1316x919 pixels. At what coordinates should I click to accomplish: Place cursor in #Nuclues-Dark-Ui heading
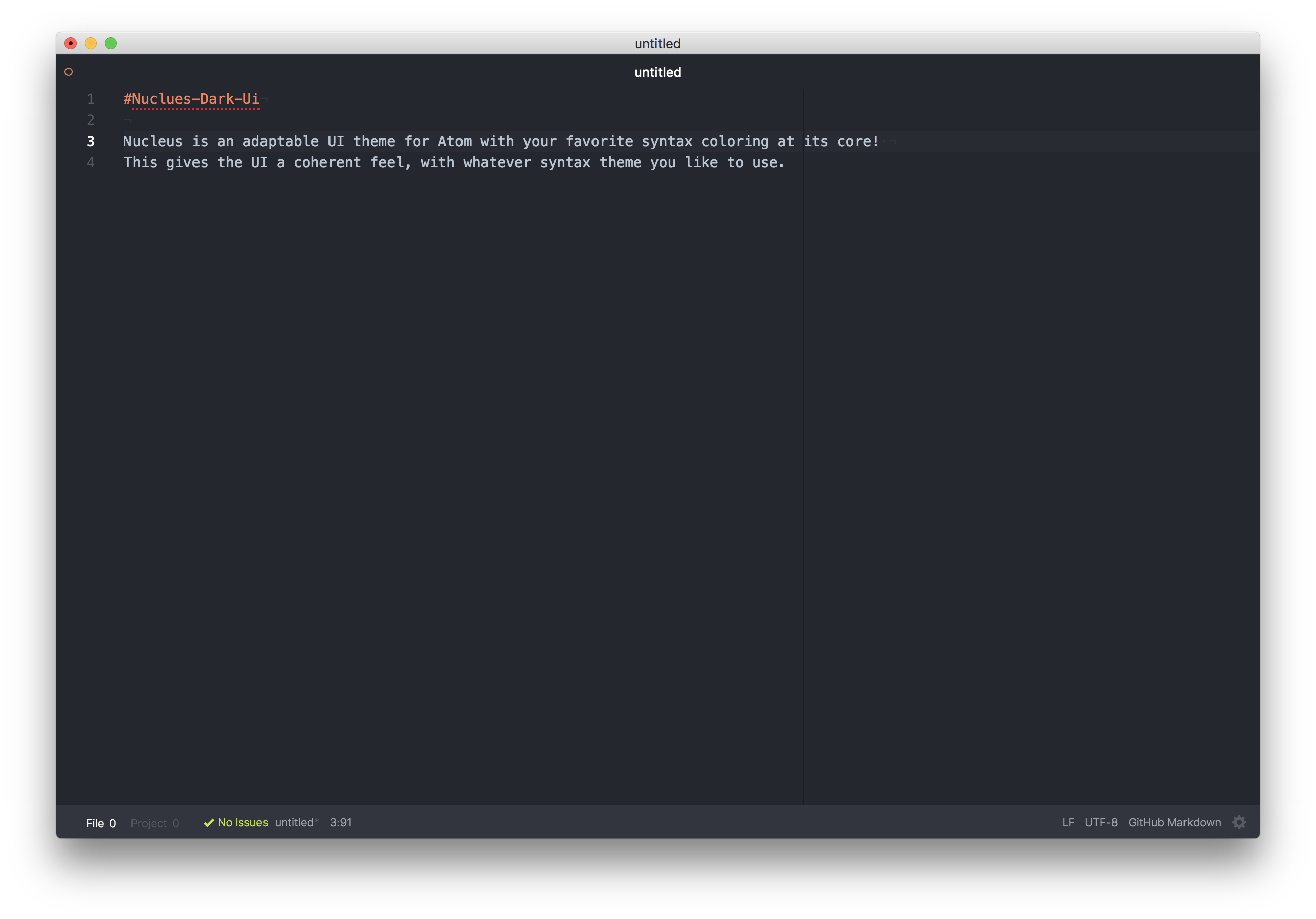tap(191, 99)
